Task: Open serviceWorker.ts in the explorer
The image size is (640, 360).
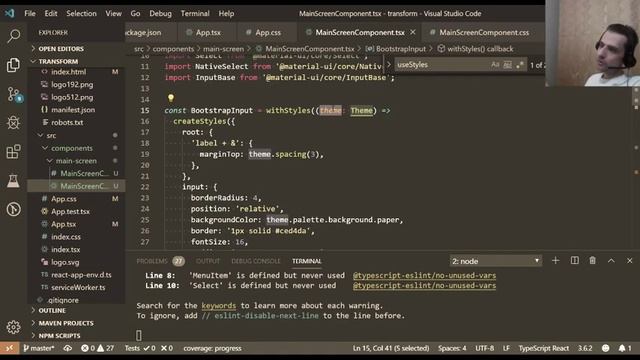Action: 78,287
